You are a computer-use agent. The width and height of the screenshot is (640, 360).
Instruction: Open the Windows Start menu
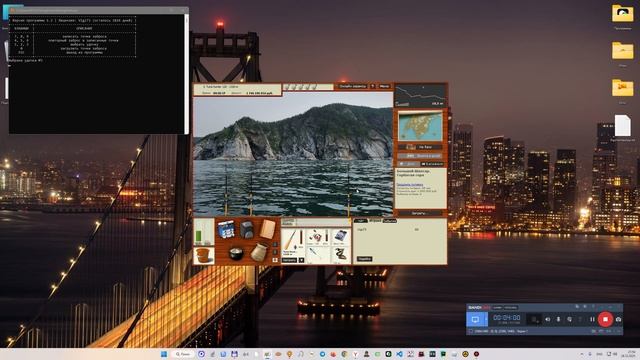point(164,354)
